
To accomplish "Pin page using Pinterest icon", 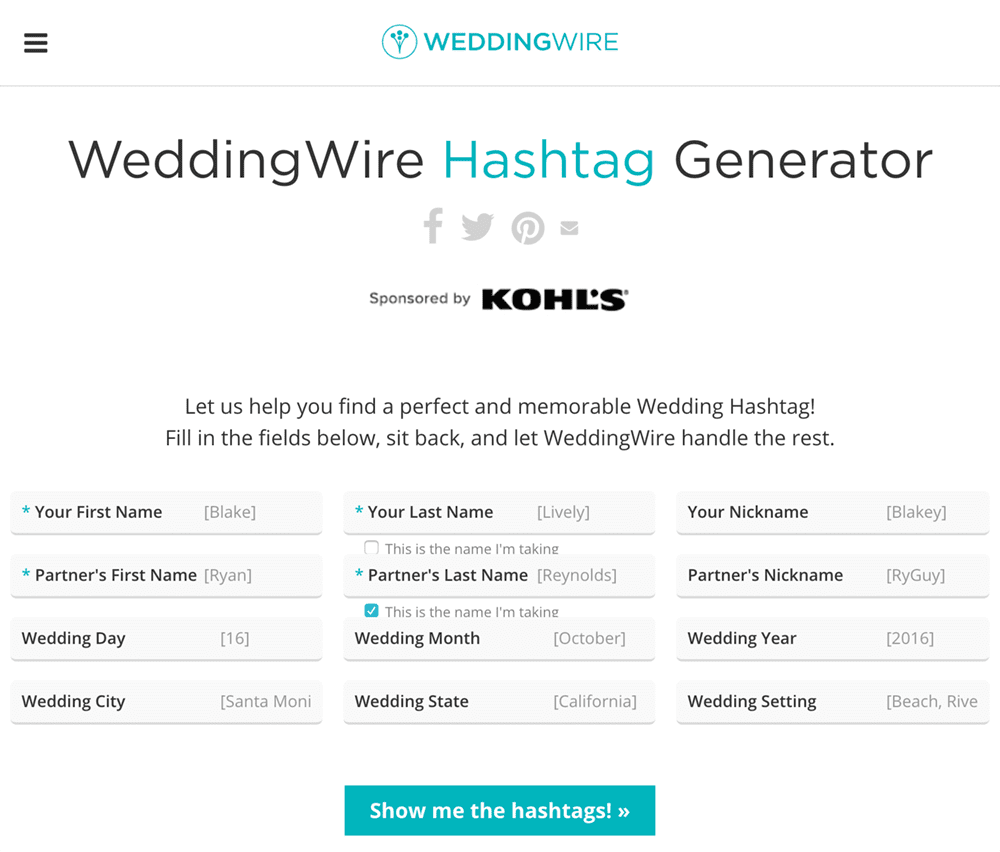I will point(528,228).
